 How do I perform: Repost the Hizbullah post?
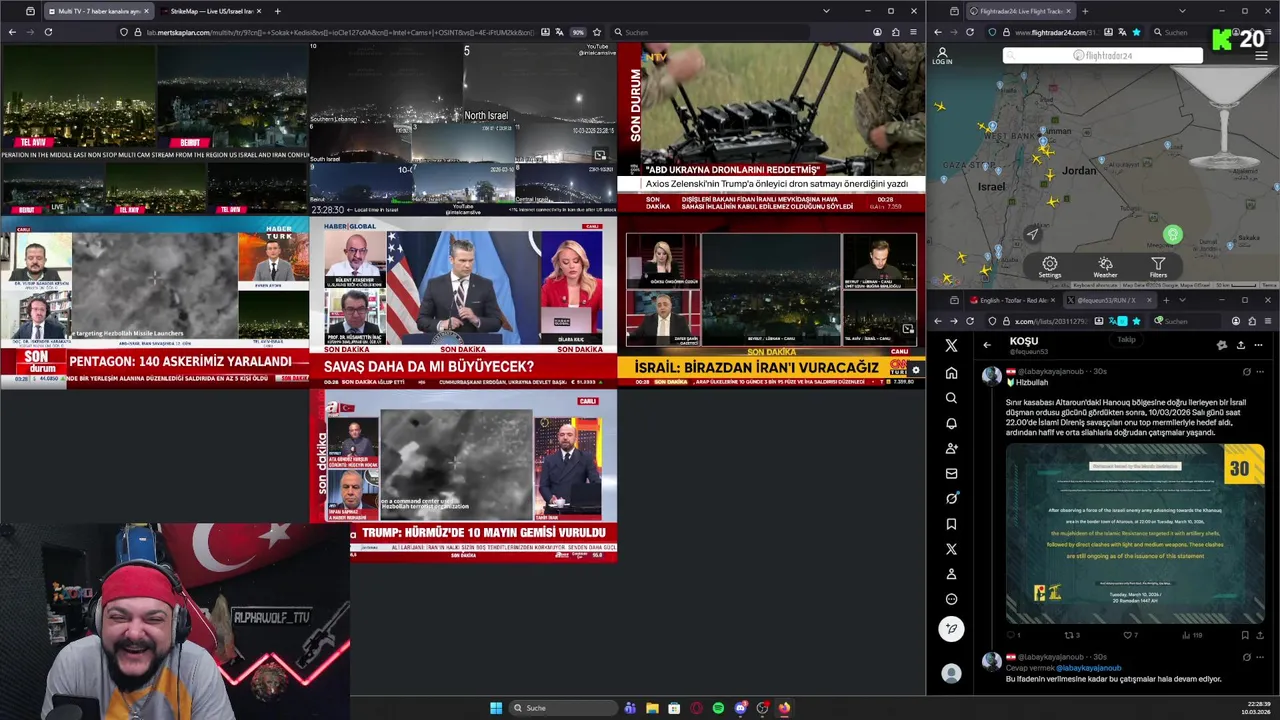1070,635
